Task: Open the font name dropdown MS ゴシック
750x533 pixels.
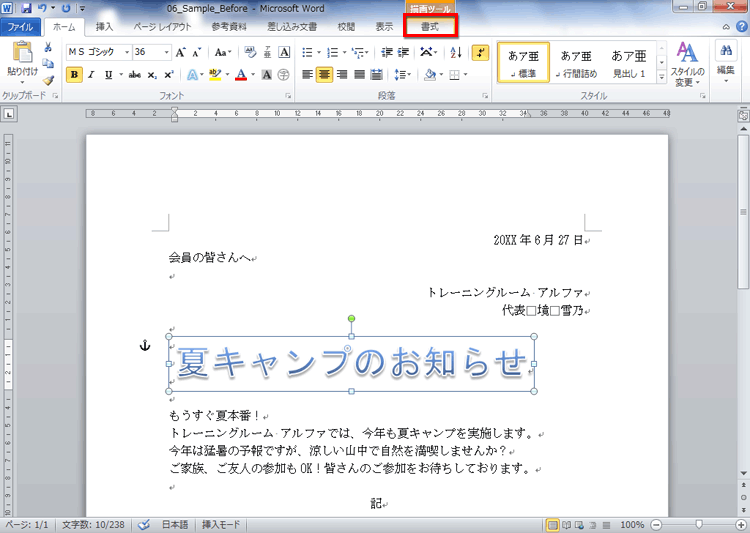Action: 127,52
